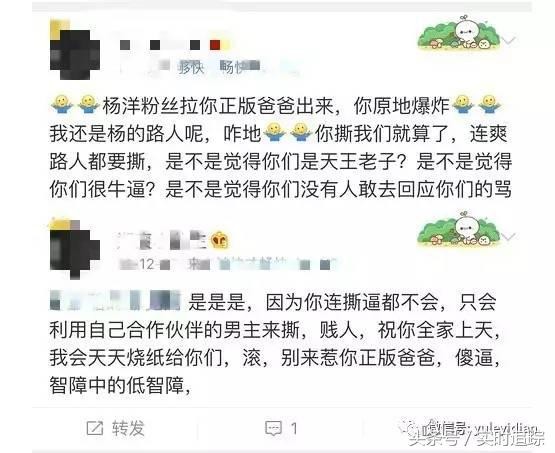Image resolution: width=555 pixels, height=453 pixels.
Task: Tap the repost 转发 icon
Action: (x=95, y=429)
